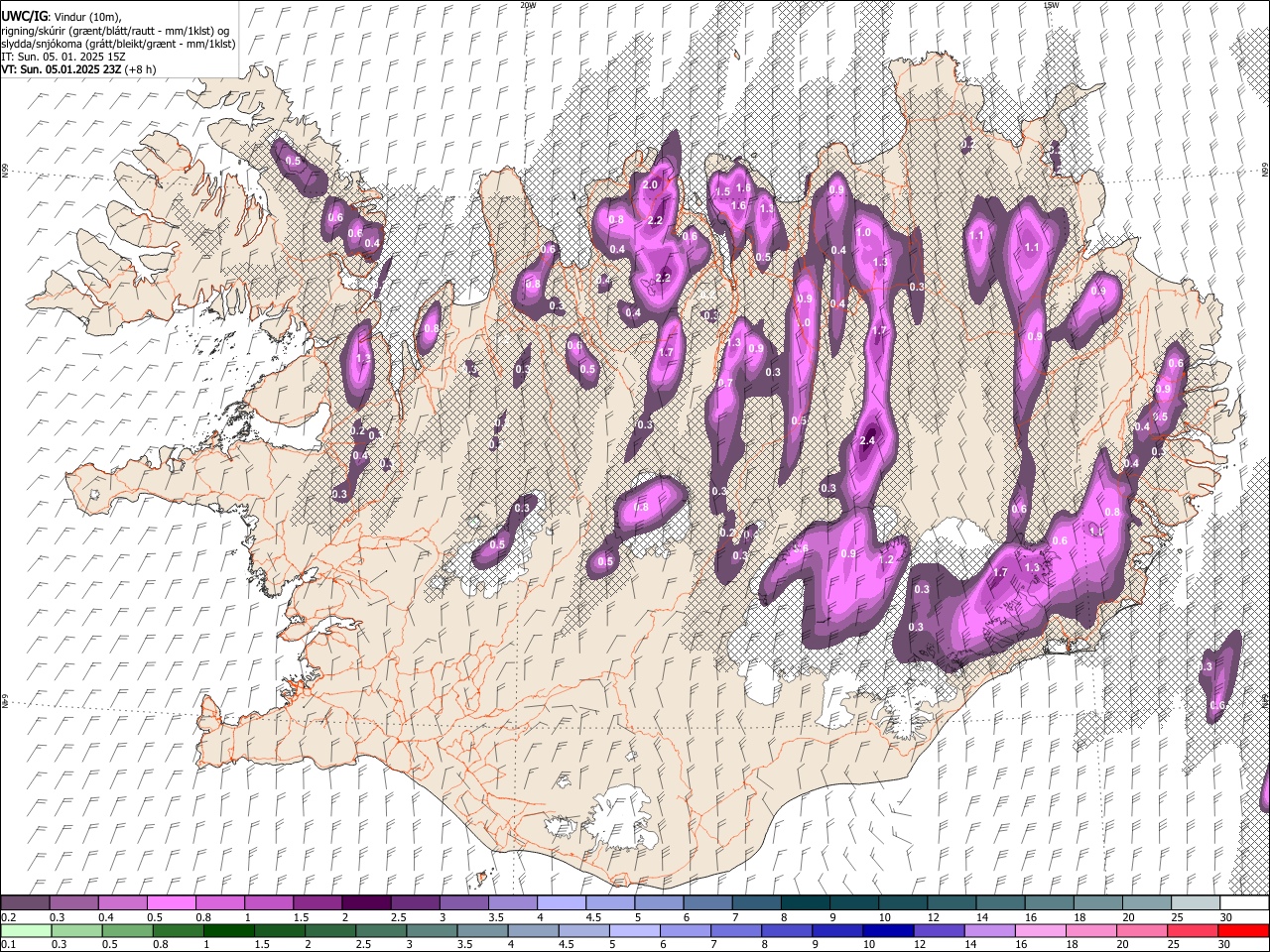Select darkest purple top-row swatch between 2 and 2.5
This screenshot has width=1270, height=952.
tap(365, 903)
